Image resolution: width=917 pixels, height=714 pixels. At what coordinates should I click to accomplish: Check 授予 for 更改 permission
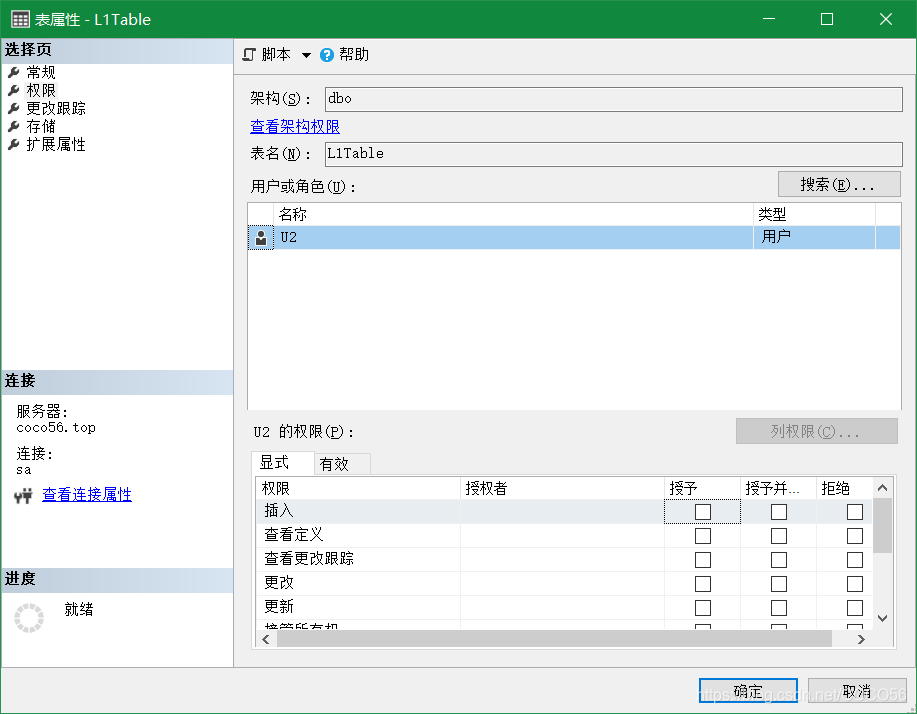coord(702,584)
